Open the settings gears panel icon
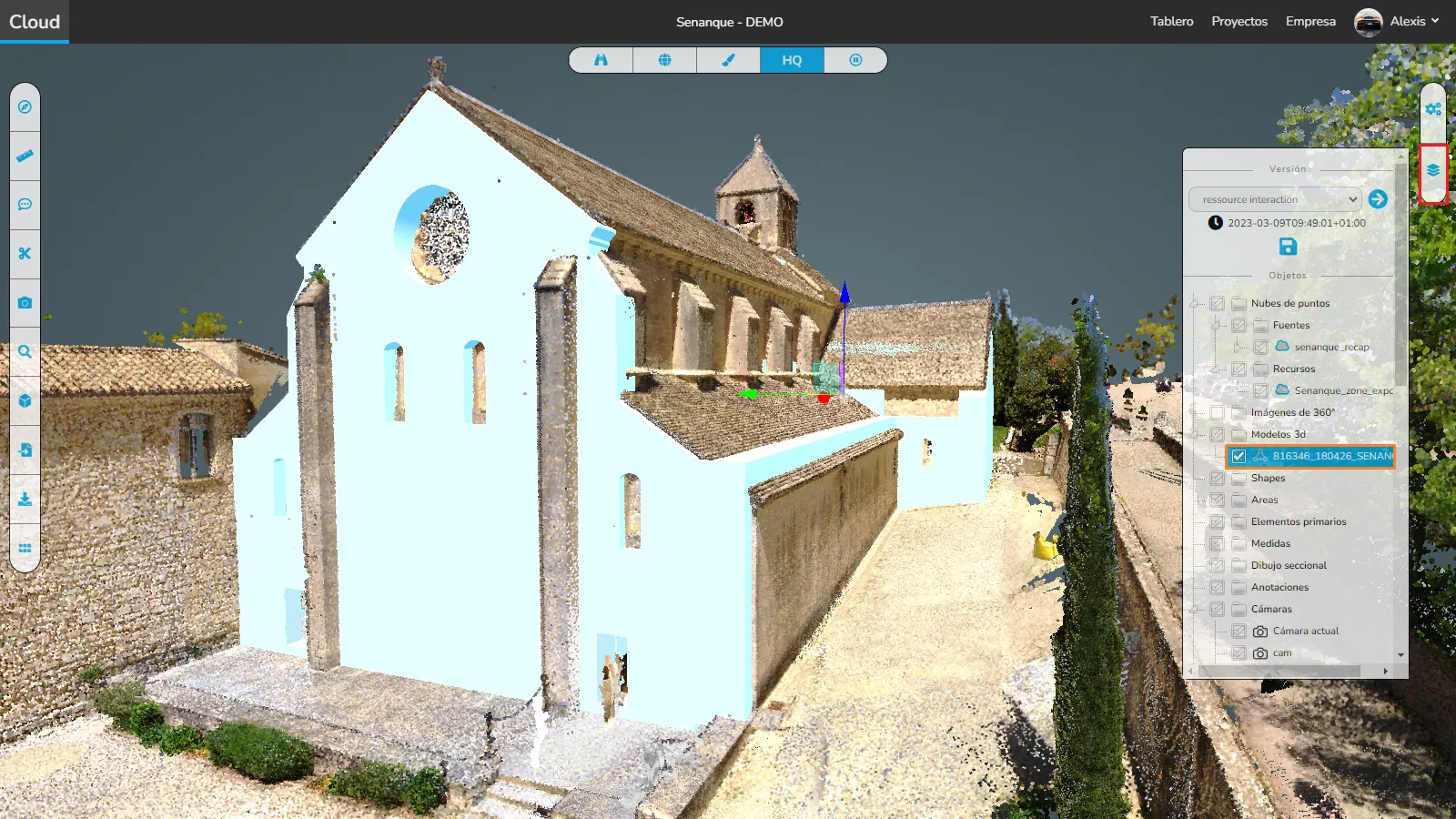The width and height of the screenshot is (1456, 819). tap(1433, 109)
